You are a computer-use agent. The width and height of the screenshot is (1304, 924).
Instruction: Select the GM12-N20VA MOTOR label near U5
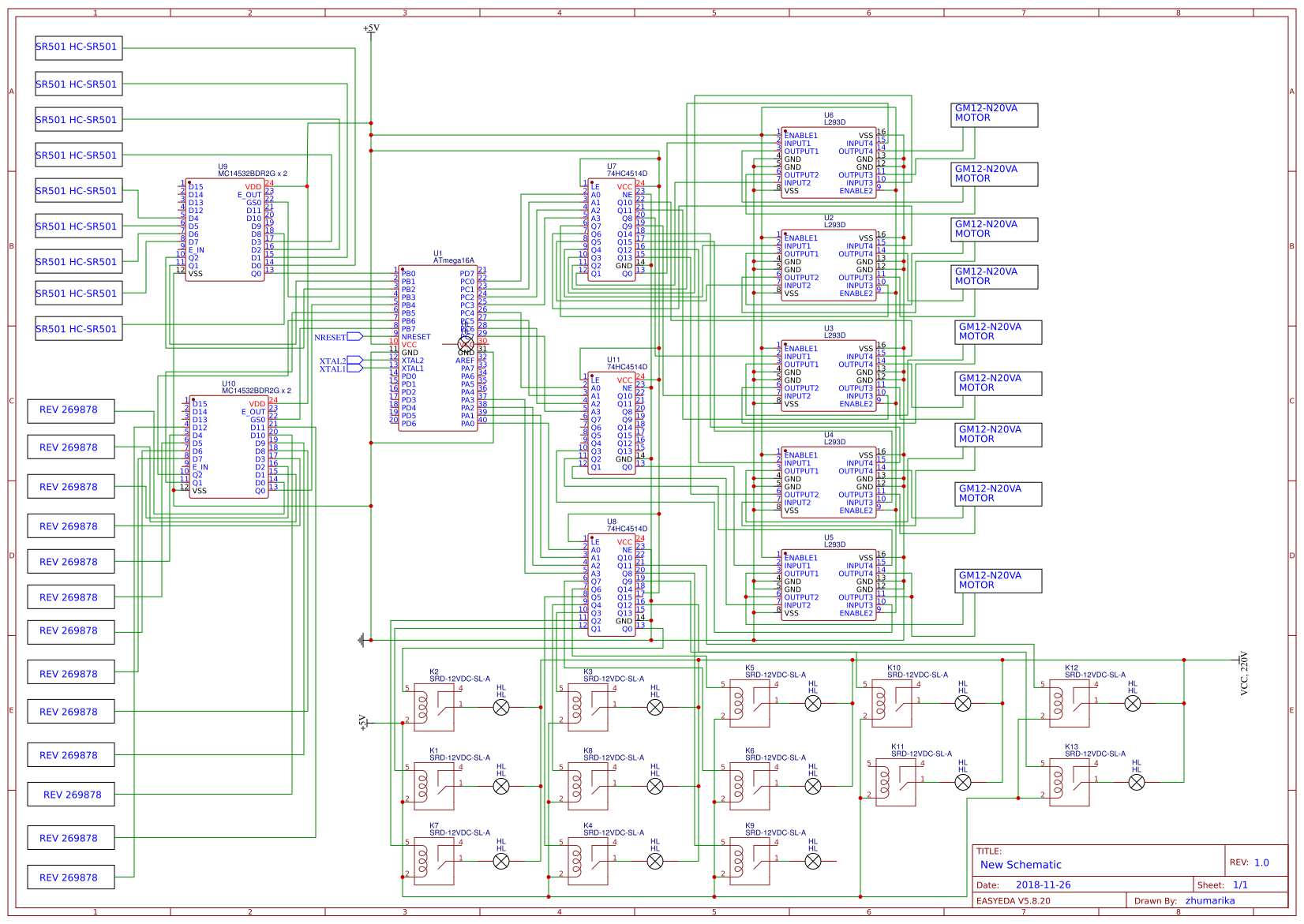coord(996,580)
